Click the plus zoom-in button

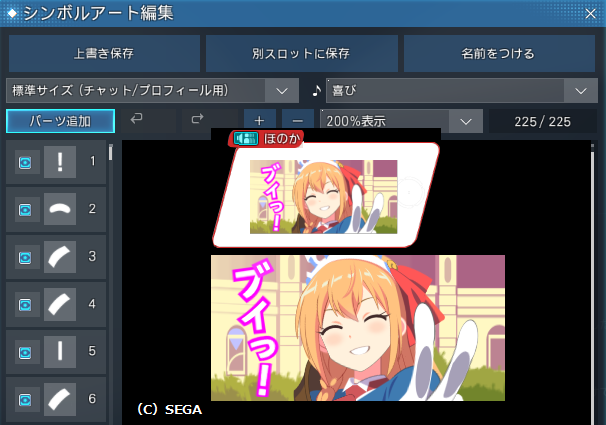pyautogui.click(x=260, y=121)
